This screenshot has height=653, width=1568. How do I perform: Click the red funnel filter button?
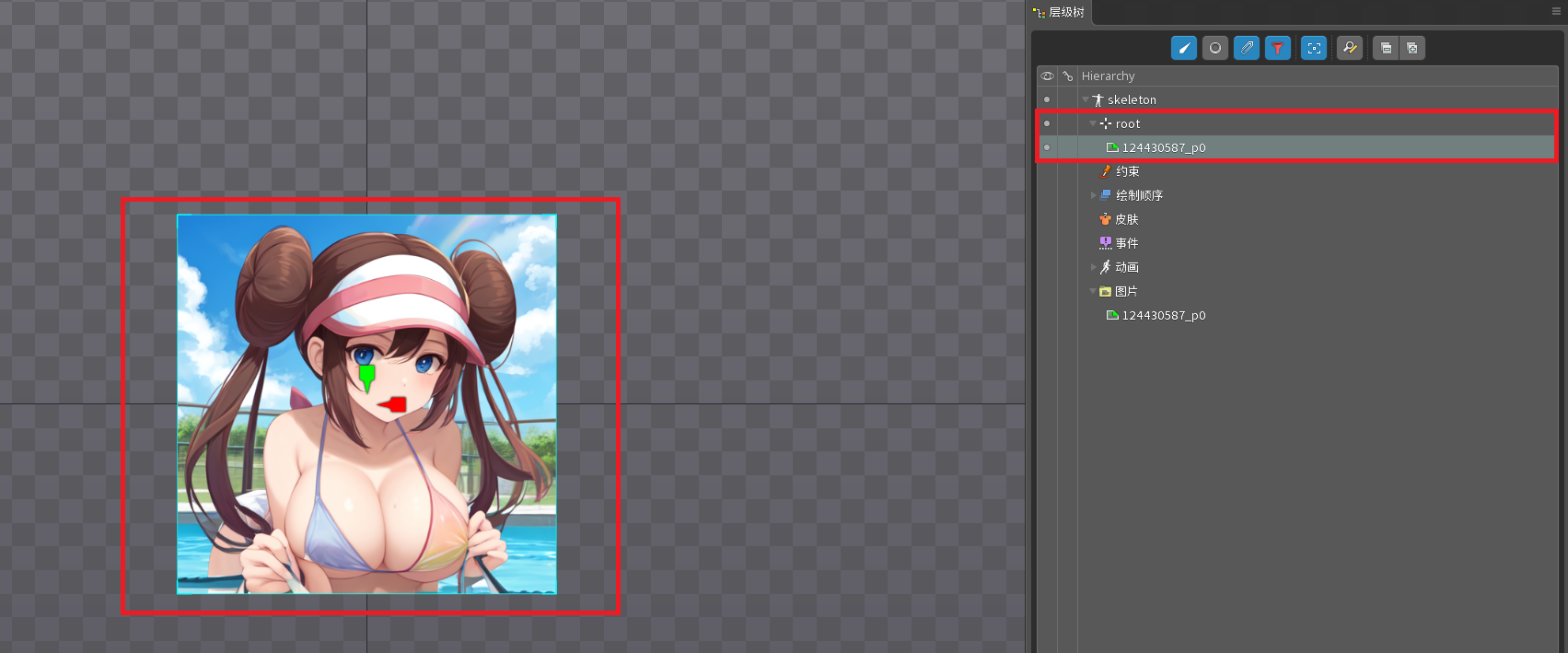(x=1278, y=48)
